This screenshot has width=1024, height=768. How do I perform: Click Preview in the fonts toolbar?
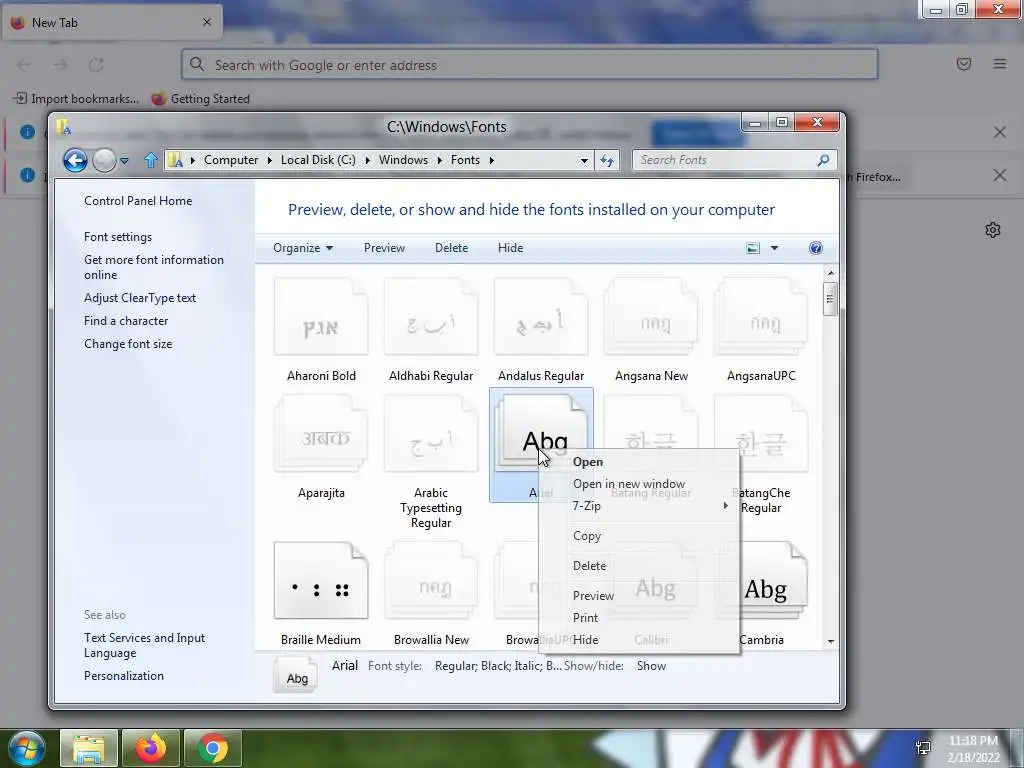click(x=384, y=248)
